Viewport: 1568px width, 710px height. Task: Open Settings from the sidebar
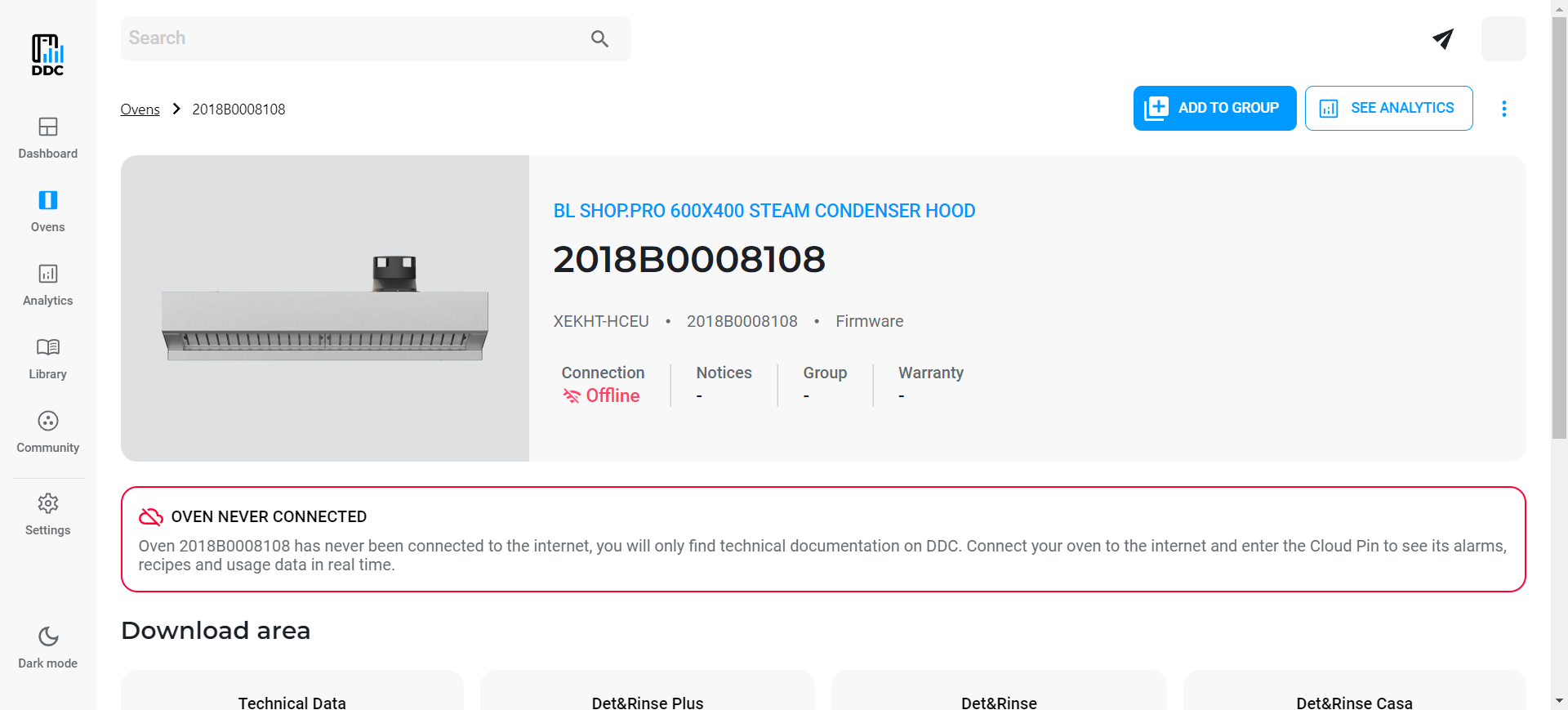pos(47,514)
